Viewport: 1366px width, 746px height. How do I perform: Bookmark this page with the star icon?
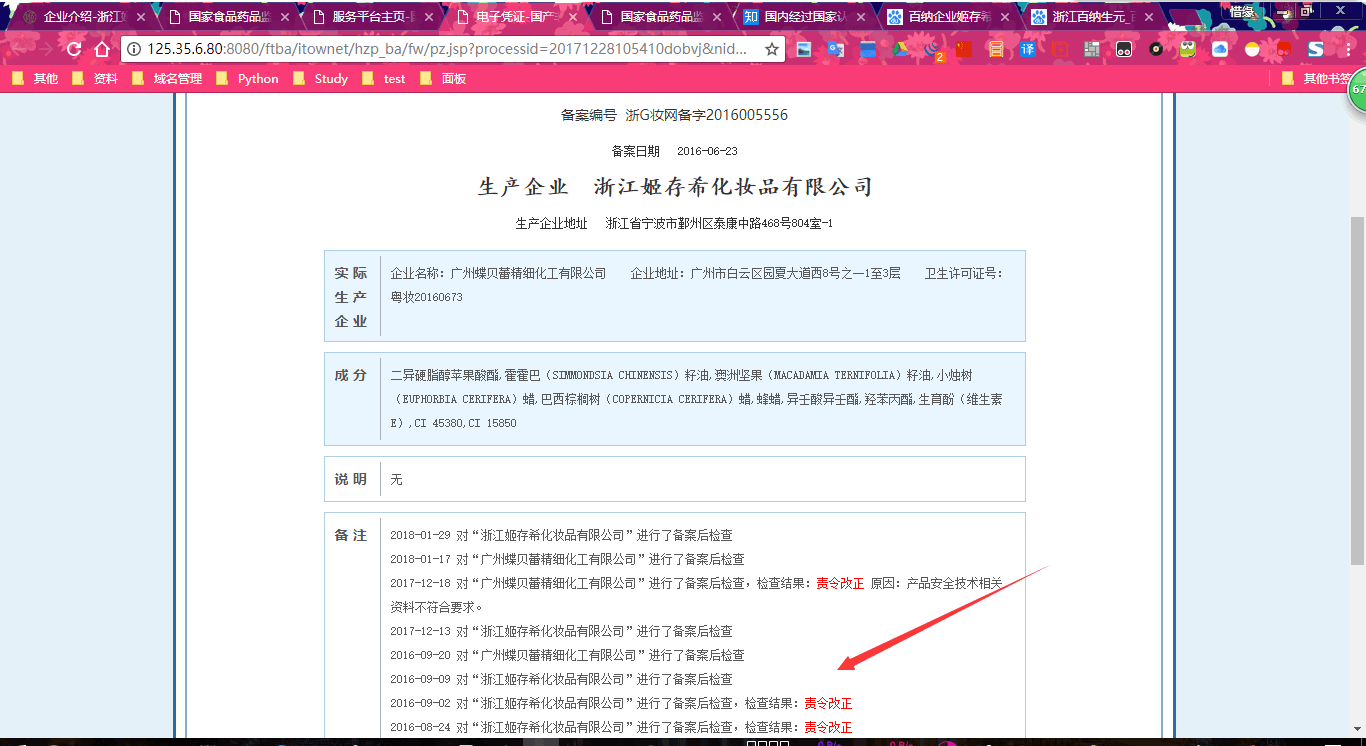[771, 49]
